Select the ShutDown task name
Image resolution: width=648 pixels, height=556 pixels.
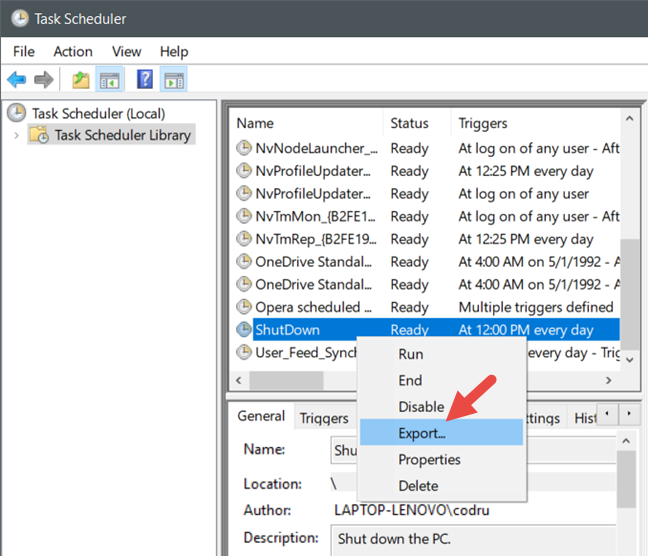click(x=288, y=330)
